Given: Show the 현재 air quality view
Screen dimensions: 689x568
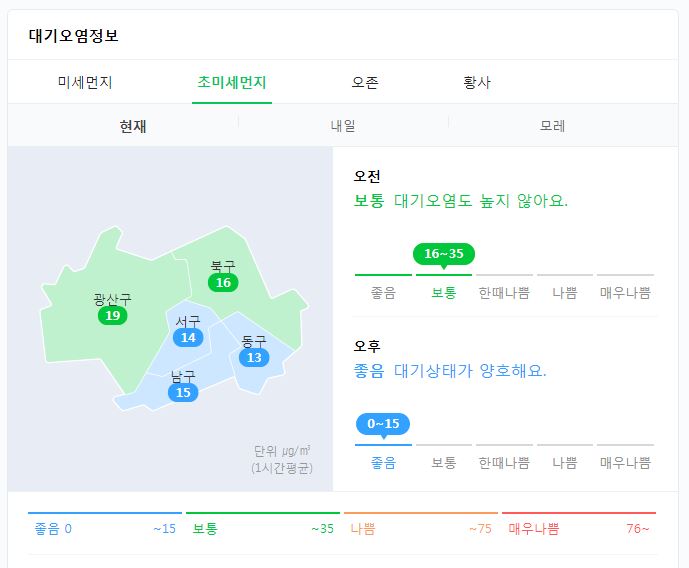Looking at the screenshot, I should (x=133, y=126).
